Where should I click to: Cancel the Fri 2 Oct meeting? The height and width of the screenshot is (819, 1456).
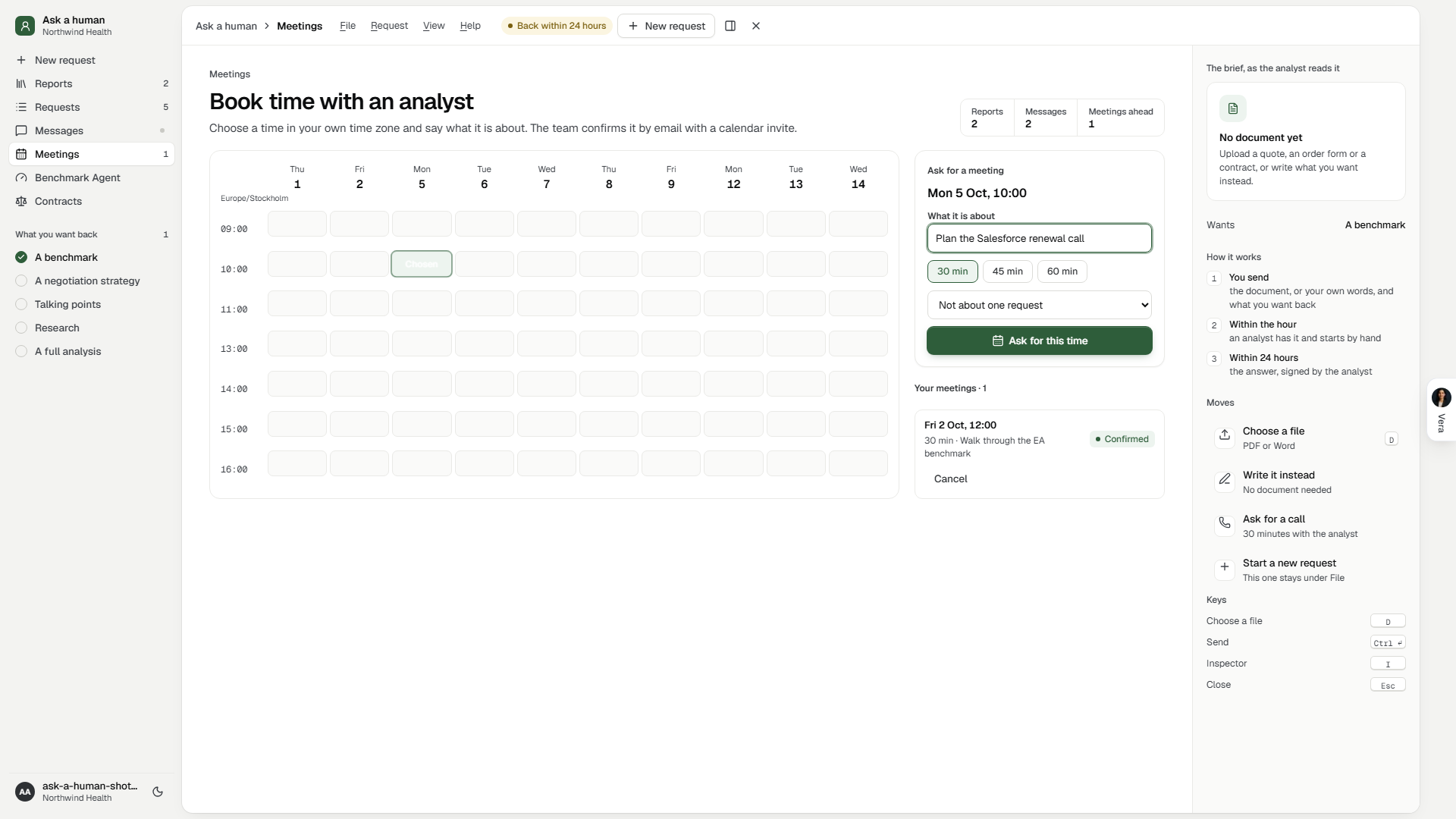950,479
